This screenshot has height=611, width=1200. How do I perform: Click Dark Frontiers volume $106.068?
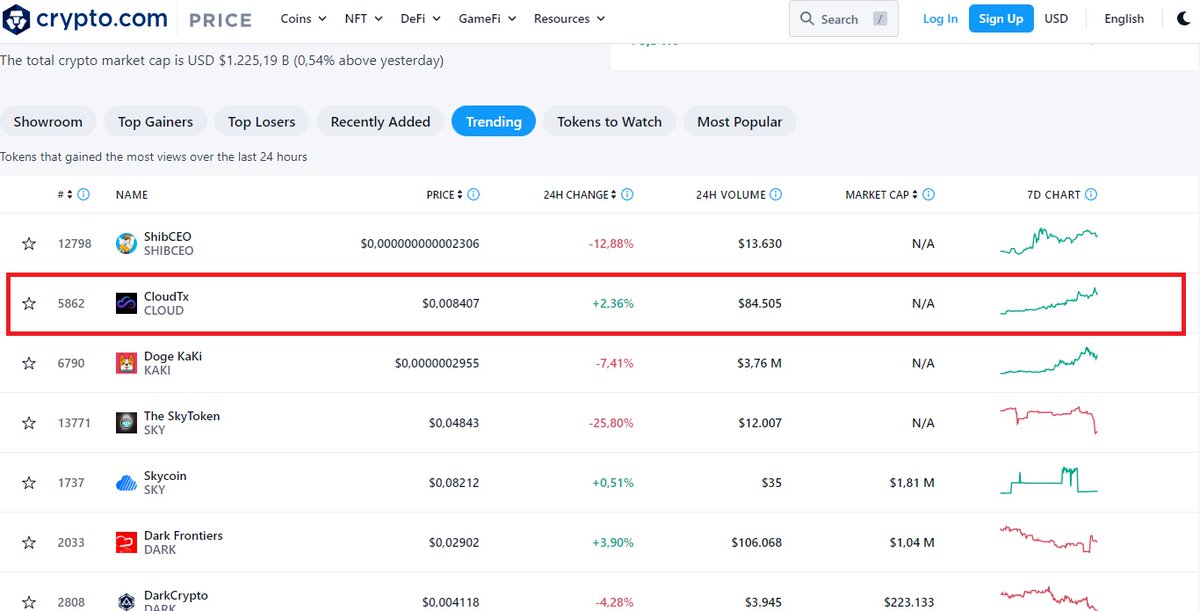(756, 543)
